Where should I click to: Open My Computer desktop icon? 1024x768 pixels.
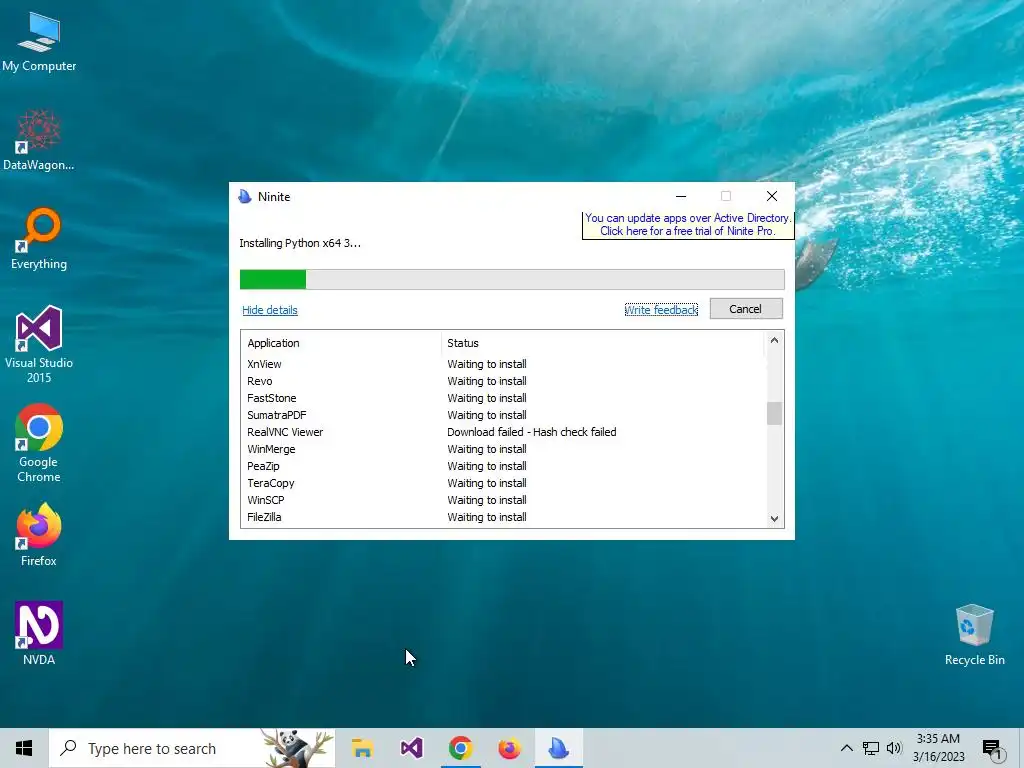pyautogui.click(x=39, y=42)
